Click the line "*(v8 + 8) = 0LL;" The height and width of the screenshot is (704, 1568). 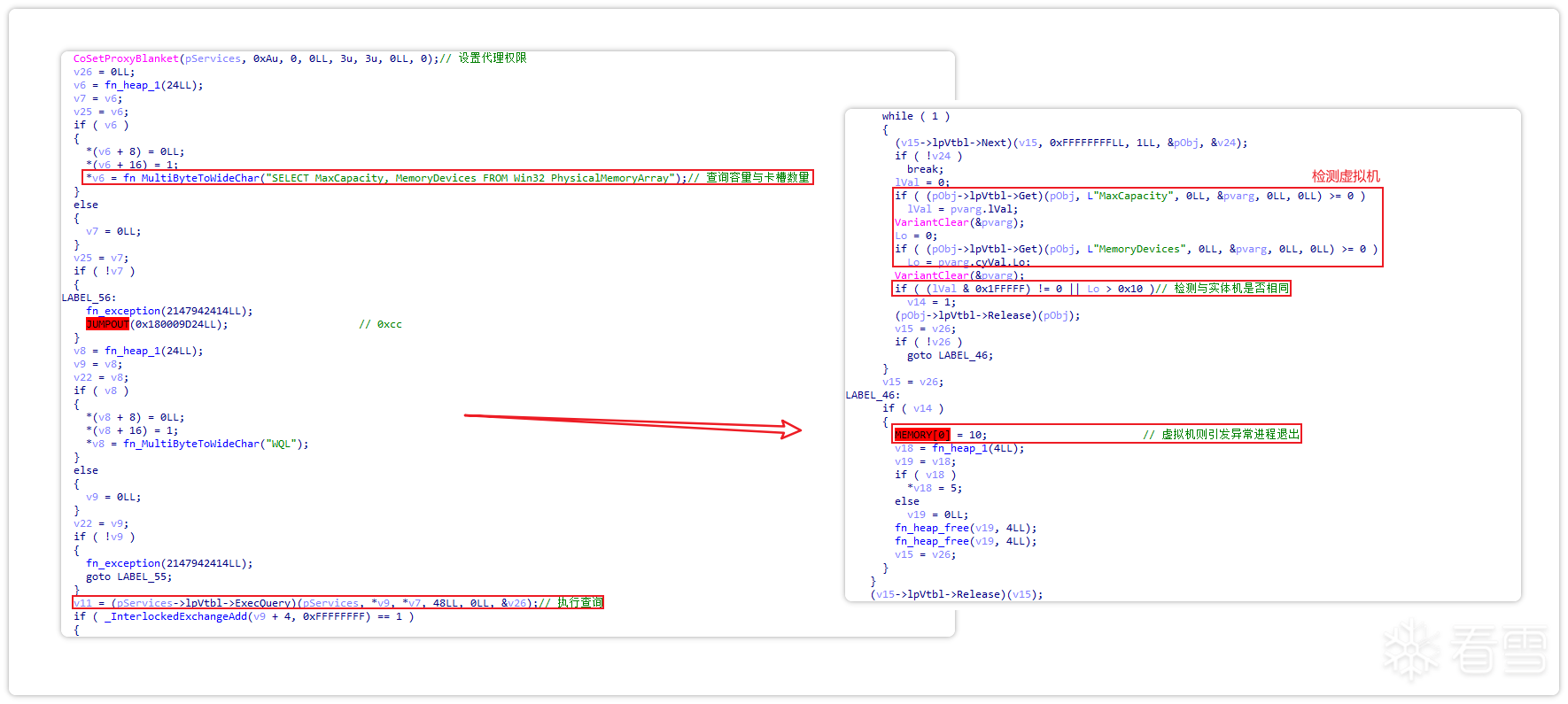136,417
